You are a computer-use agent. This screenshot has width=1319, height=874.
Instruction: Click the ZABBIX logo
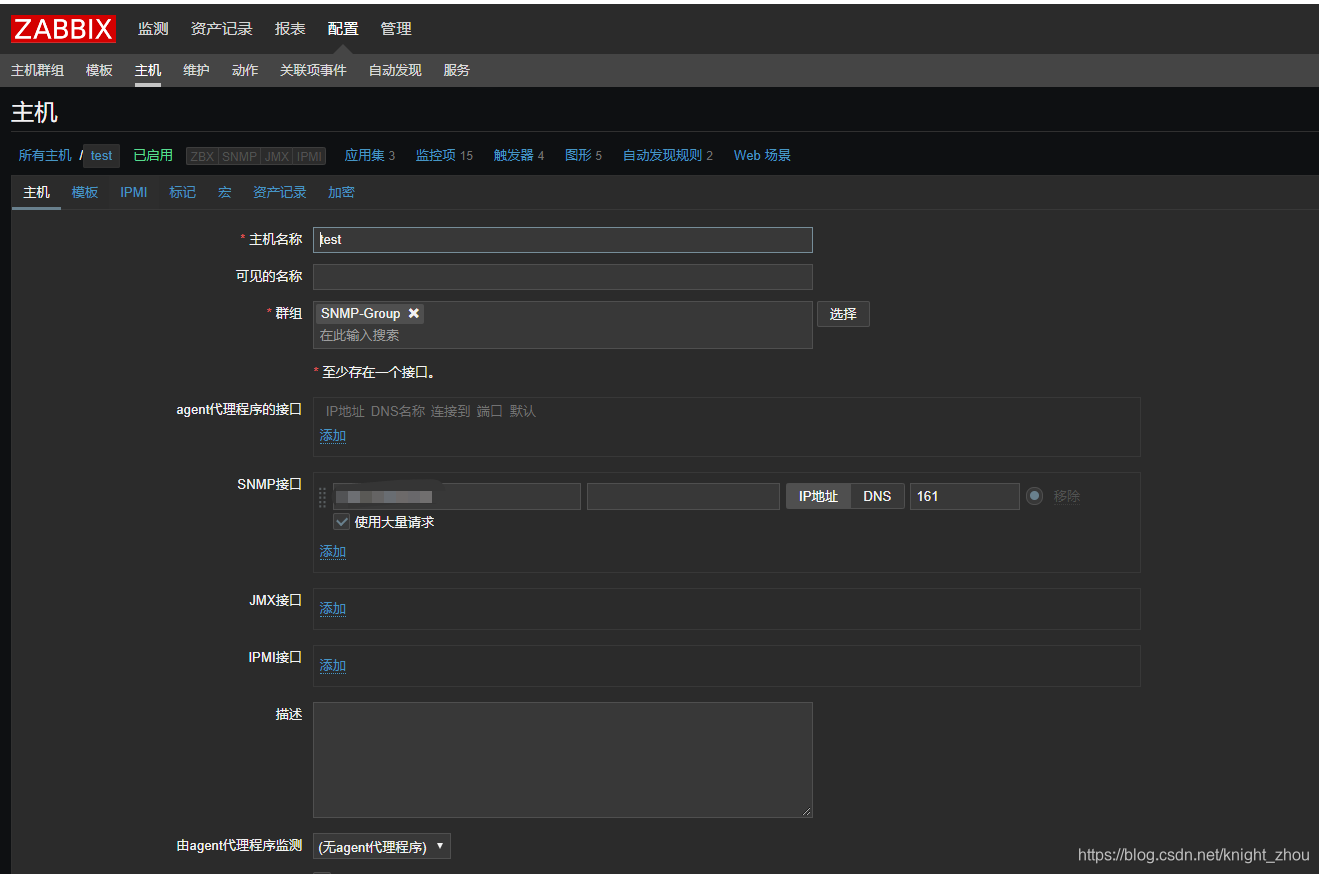tap(63, 29)
